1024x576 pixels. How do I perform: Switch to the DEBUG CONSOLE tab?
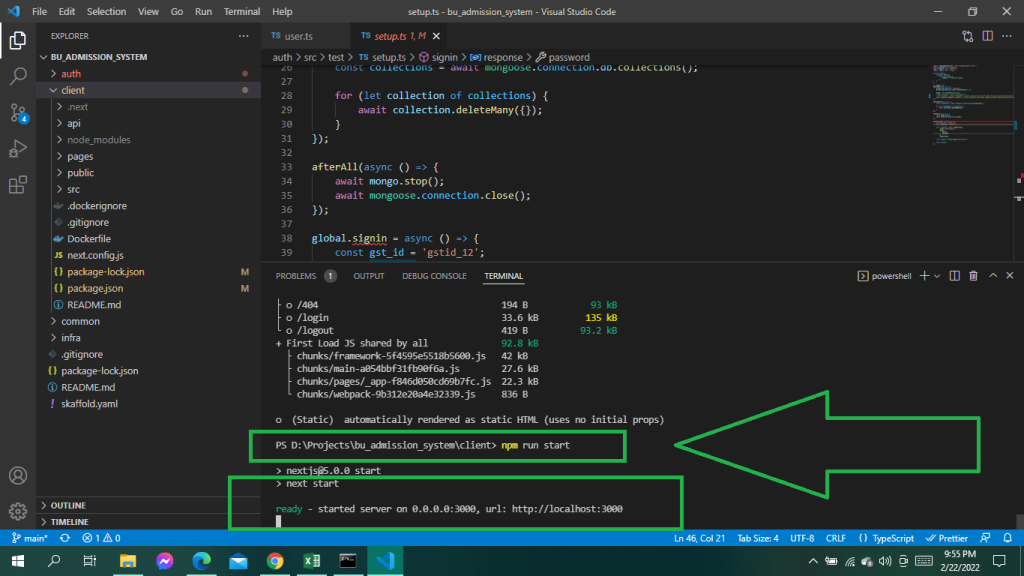tap(434, 276)
